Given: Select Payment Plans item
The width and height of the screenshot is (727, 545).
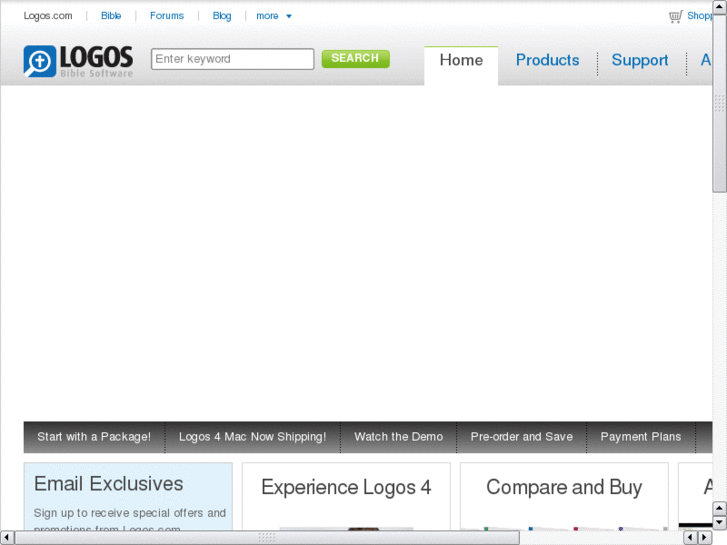Looking at the screenshot, I should point(641,437).
